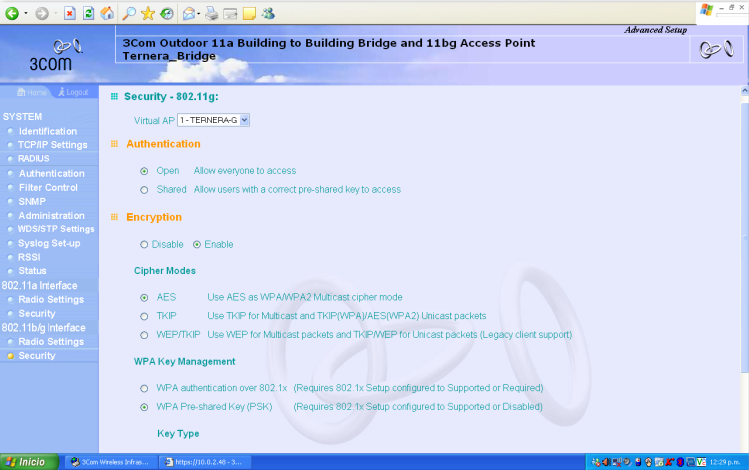Click the browser Back arrow icon
The width and height of the screenshot is (749, 470).
tap(12, 13)
